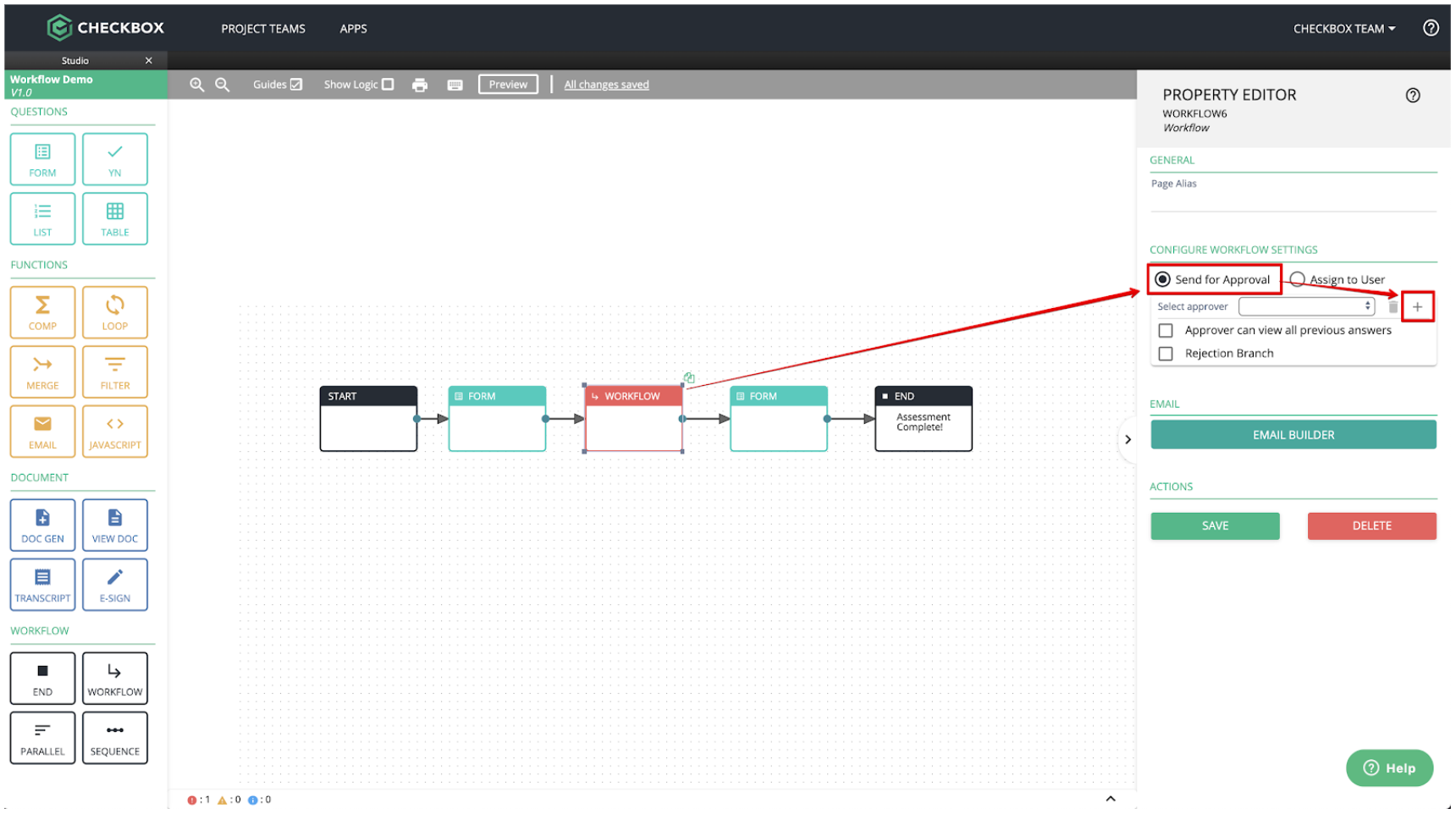
Task: Open the Help chat widget
Action: click(1390, 769)
